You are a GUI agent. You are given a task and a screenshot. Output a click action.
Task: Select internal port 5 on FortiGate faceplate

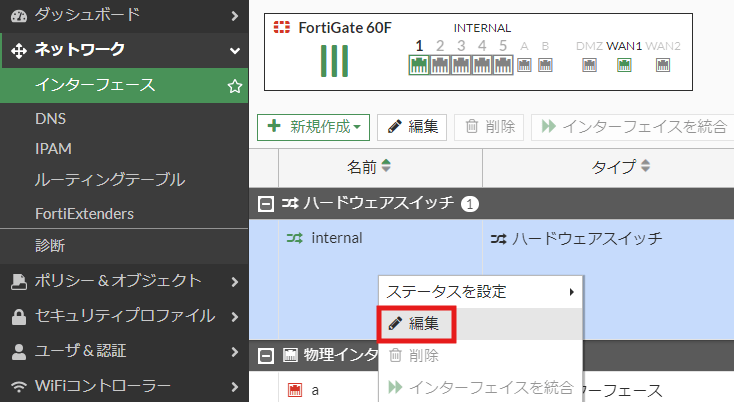(503, 65)
